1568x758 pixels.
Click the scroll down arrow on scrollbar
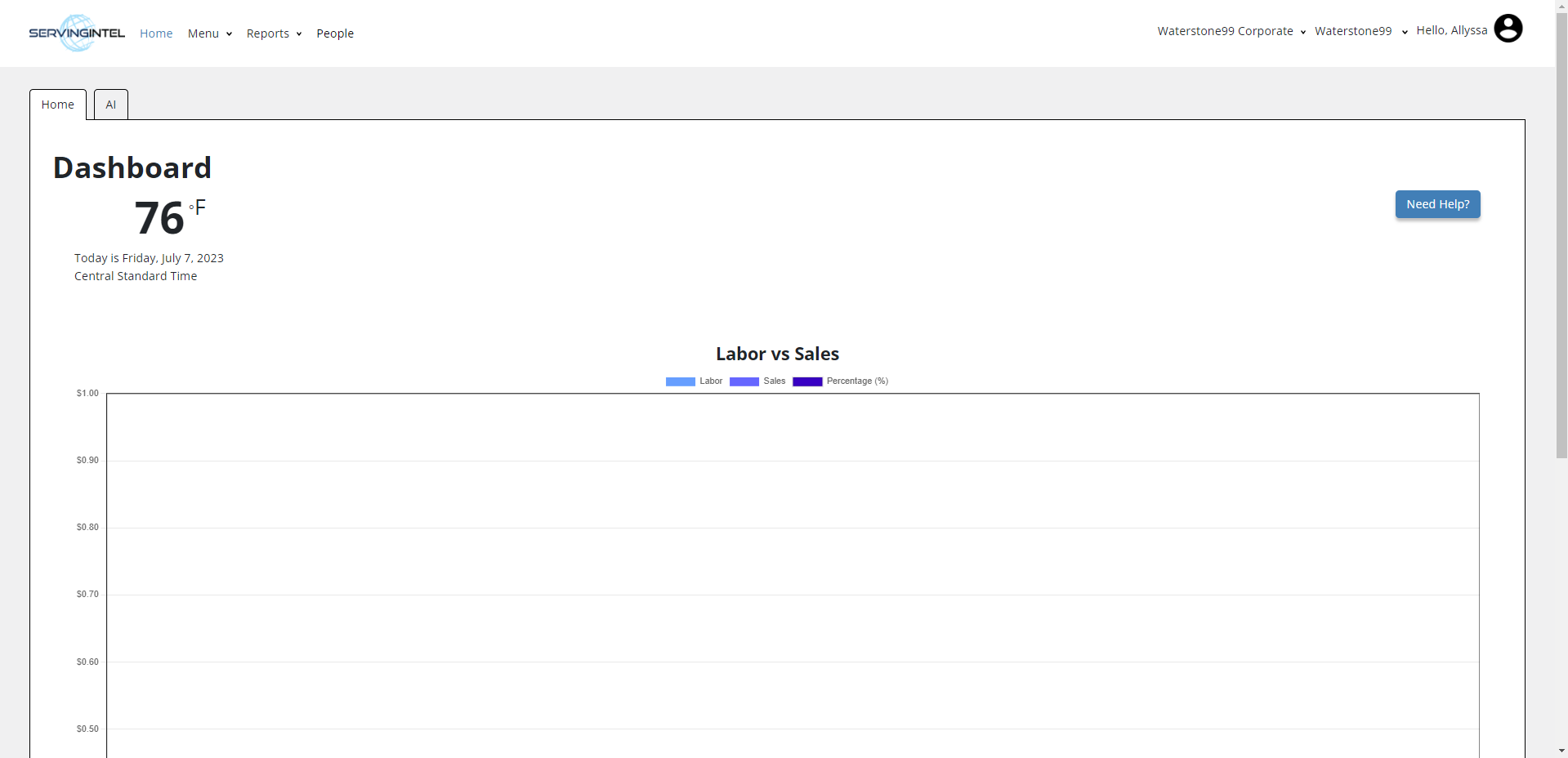[1561, 750]
